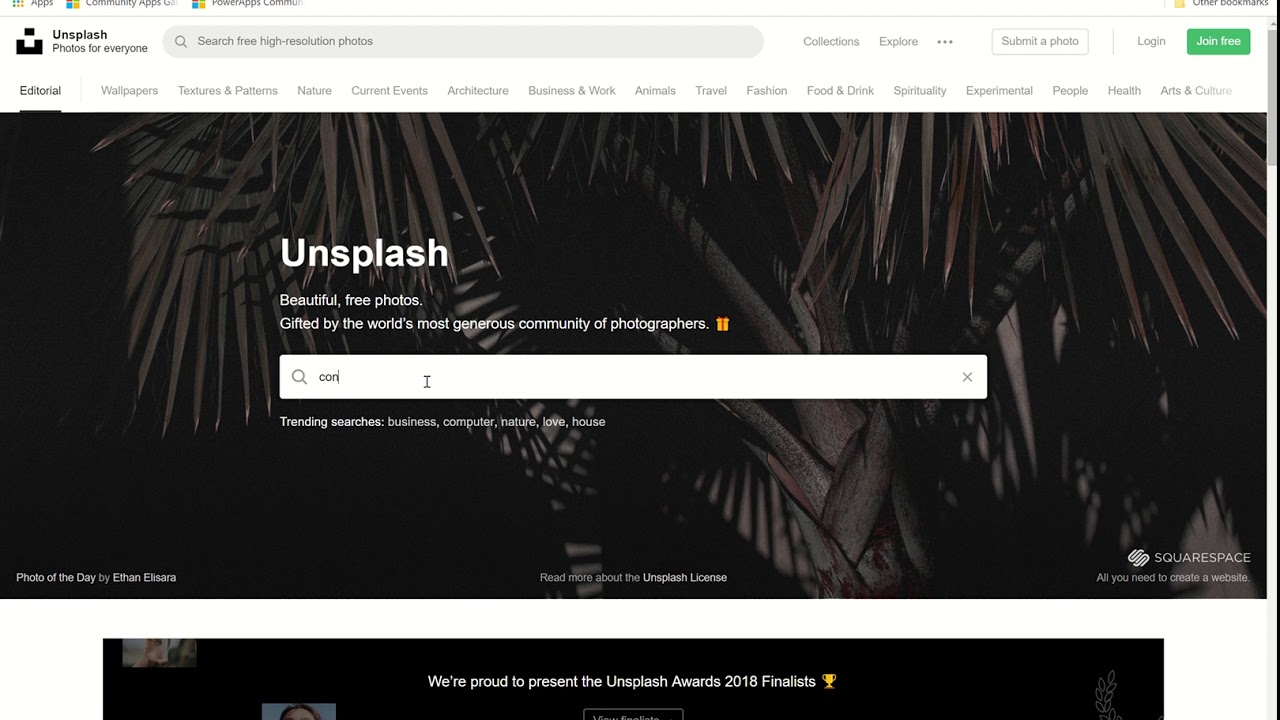Image resolution: width=1280 pixels, height=720 pixels.
Task: Select the Editorial tab
Action: point(40,91)
